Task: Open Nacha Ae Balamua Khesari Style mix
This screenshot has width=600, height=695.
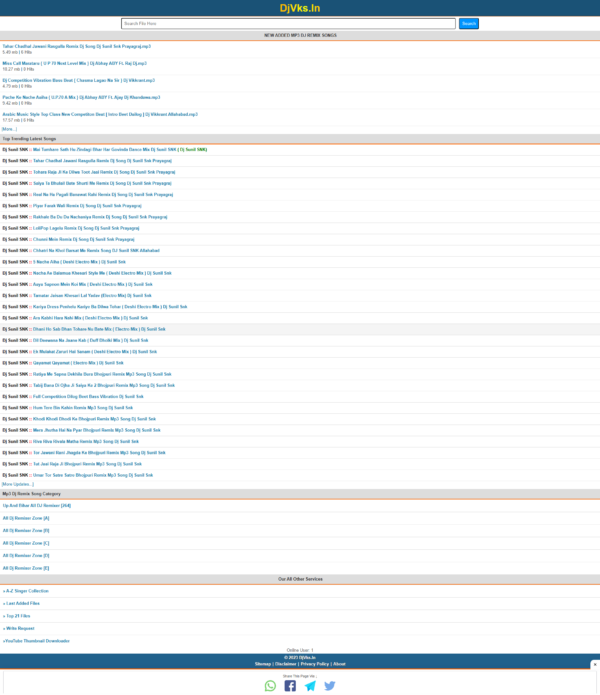Action: pos(102,273)
